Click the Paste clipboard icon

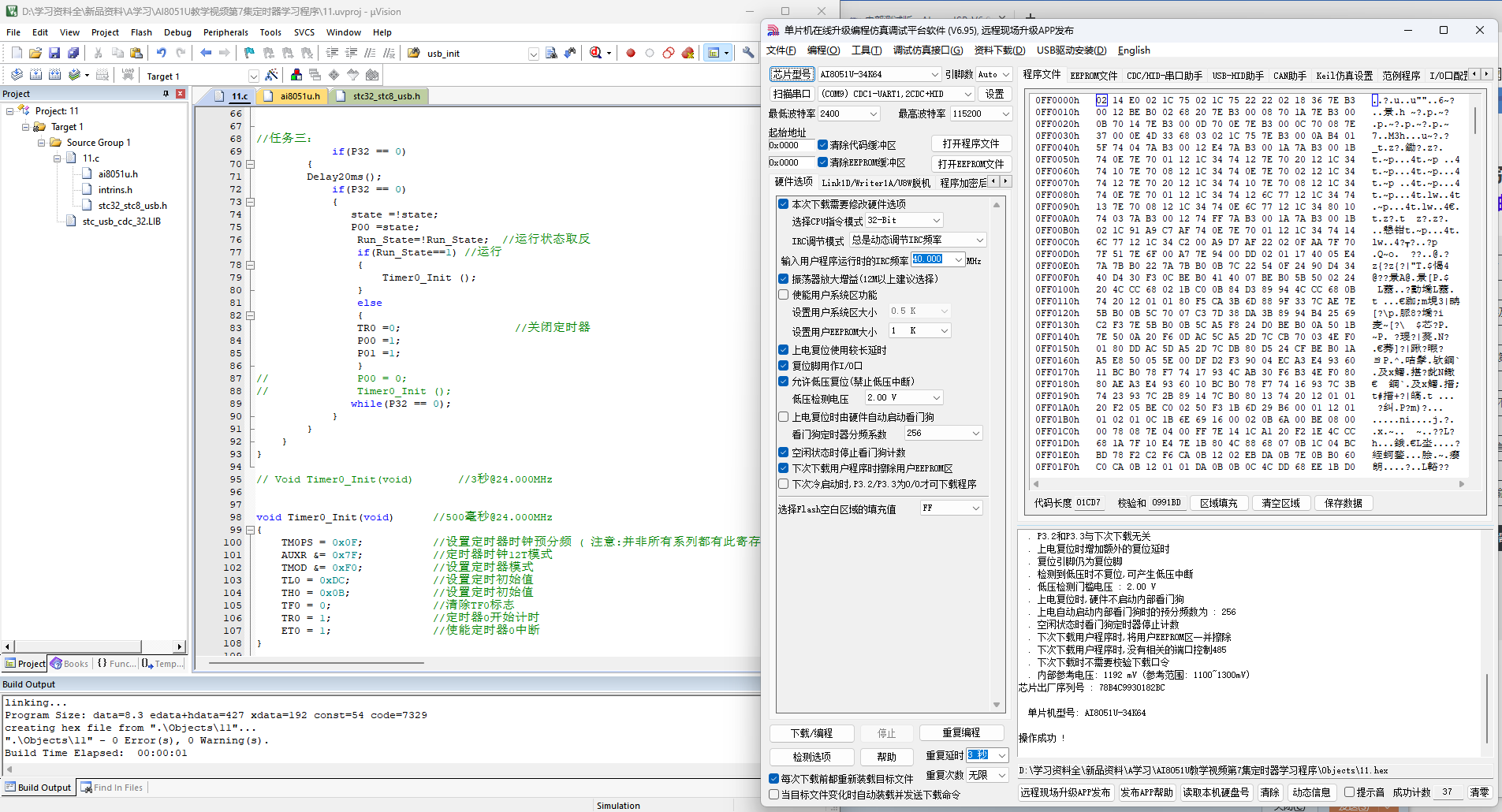pyautogui.click(x=136, y=53)
